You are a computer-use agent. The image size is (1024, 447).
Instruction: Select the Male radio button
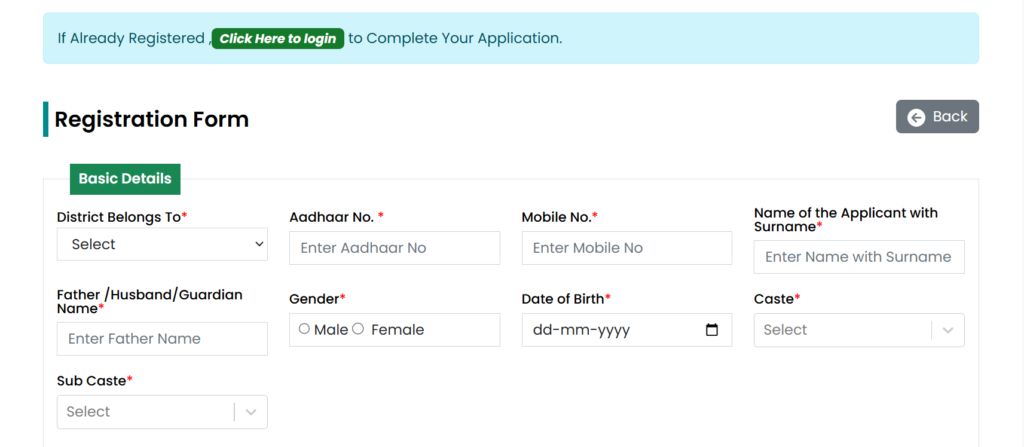tap(304, 329)
